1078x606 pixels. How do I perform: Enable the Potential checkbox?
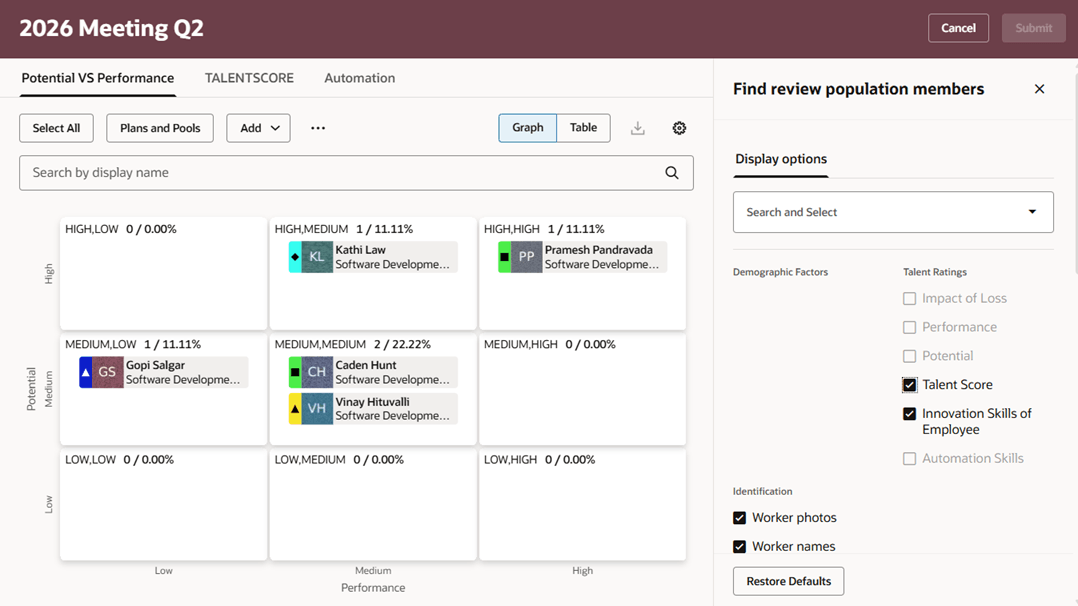tap(910, 356)
